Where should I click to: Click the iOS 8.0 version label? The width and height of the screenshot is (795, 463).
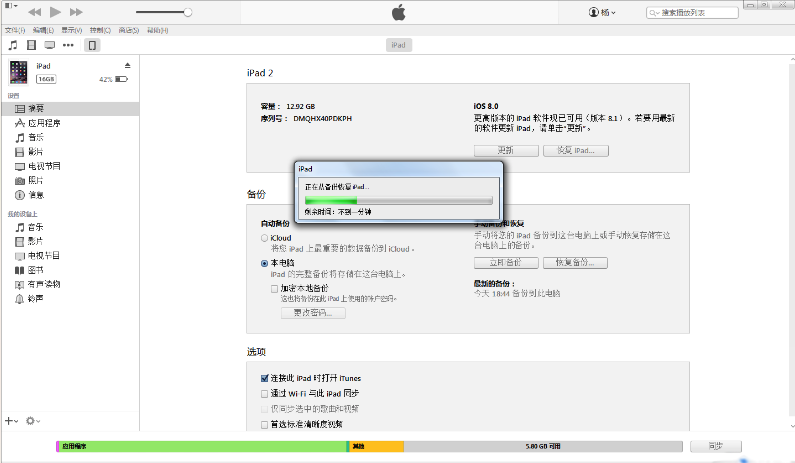[486, 106]
